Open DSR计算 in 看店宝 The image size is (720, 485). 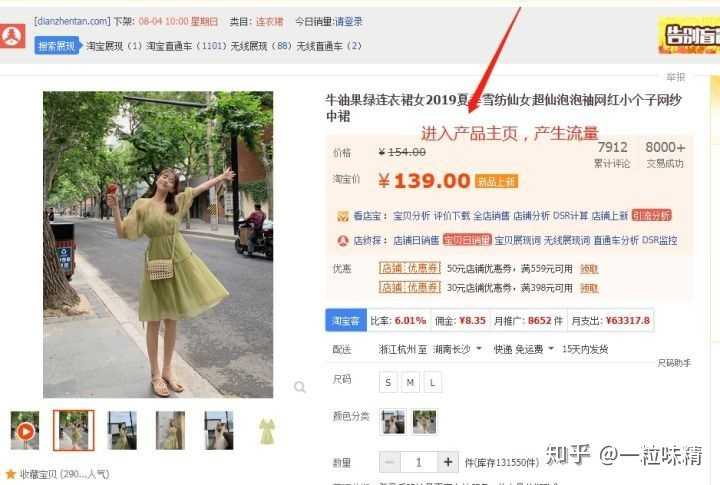(x=570, y=215)
